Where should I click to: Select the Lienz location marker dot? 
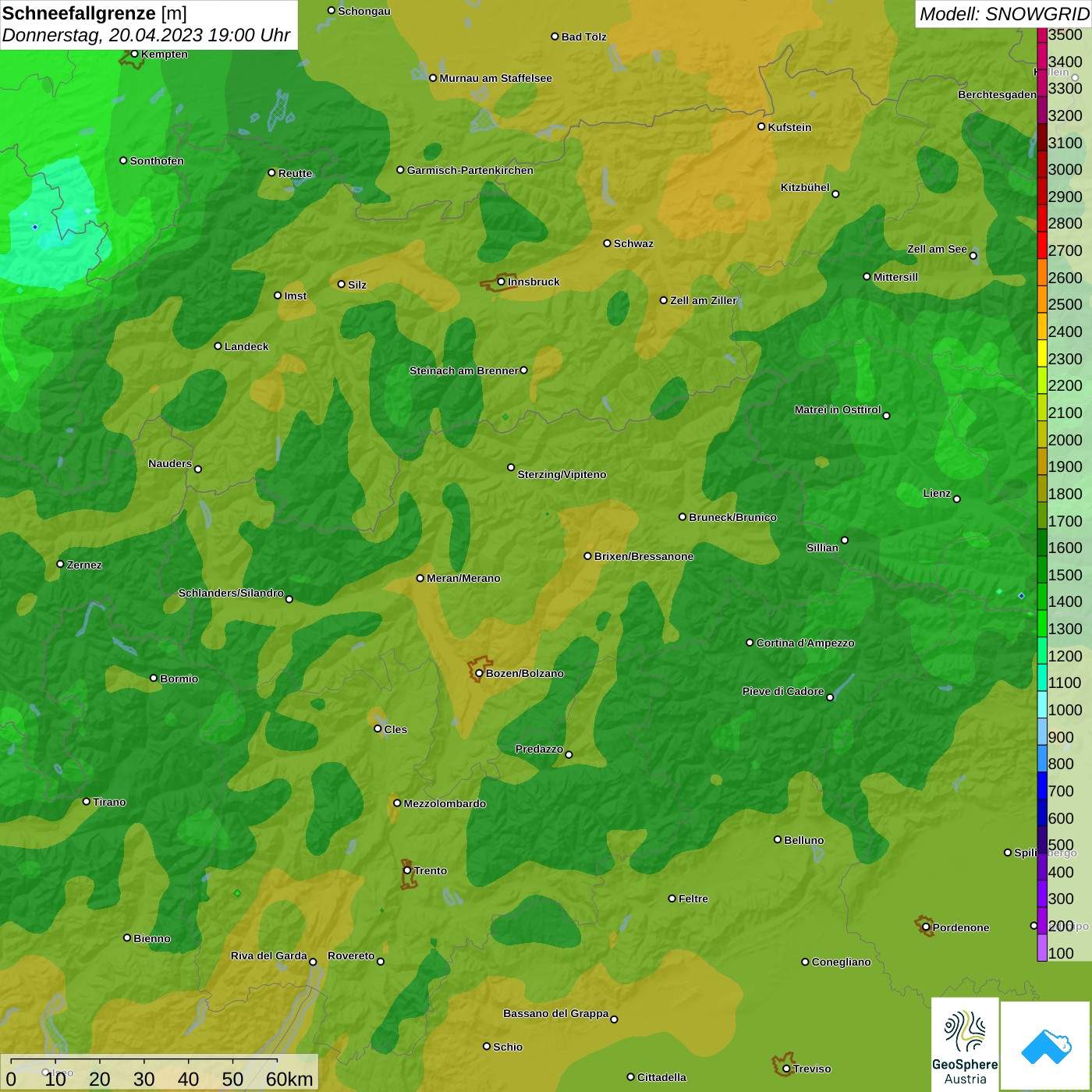[957, 499]
